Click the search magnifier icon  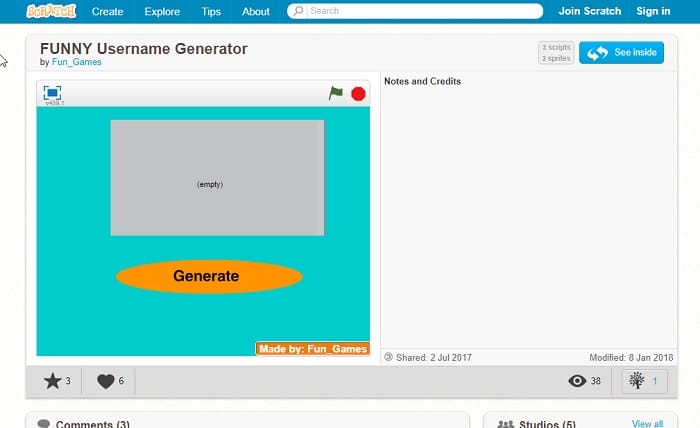[x=298, y=11]
